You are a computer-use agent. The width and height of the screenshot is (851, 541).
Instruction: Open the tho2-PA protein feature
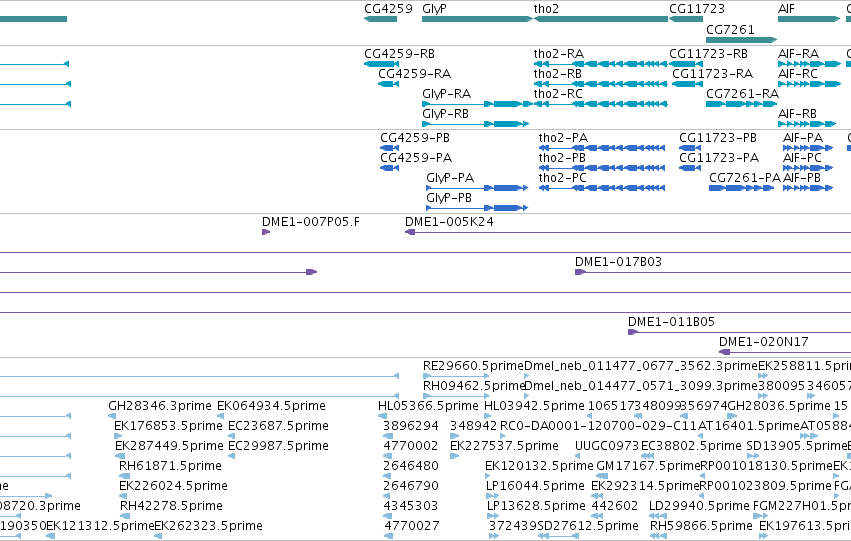coord(602,148)
